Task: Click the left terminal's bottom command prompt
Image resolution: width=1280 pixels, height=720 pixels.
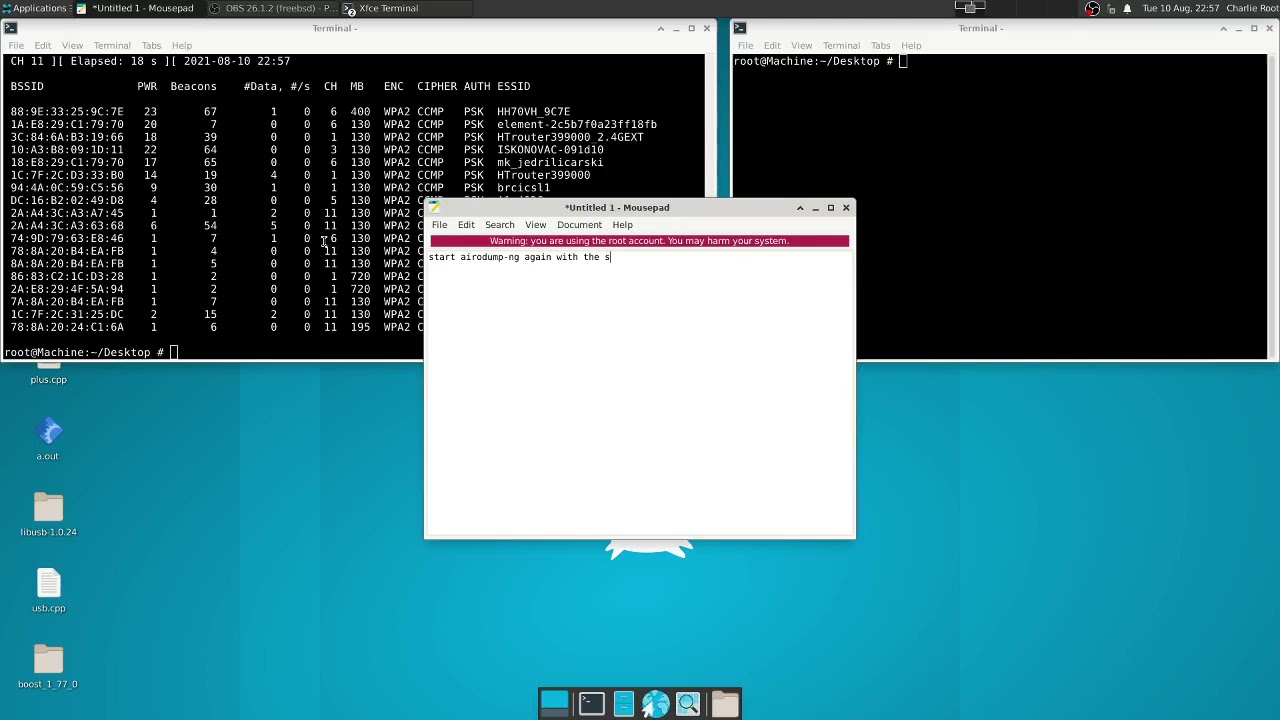Action: [90, 352]
